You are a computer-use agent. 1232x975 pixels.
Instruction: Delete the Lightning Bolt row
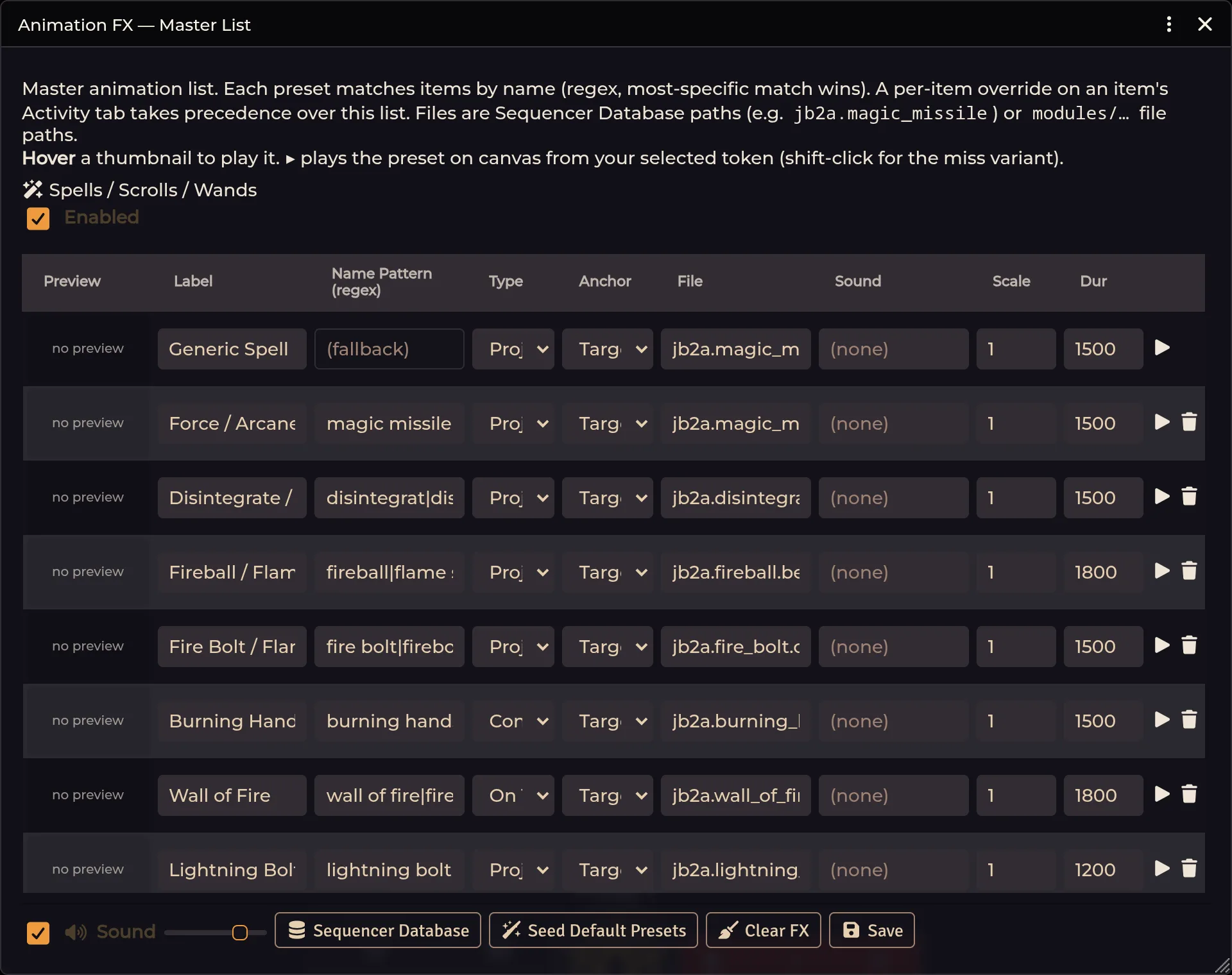tap(1189, 869)
